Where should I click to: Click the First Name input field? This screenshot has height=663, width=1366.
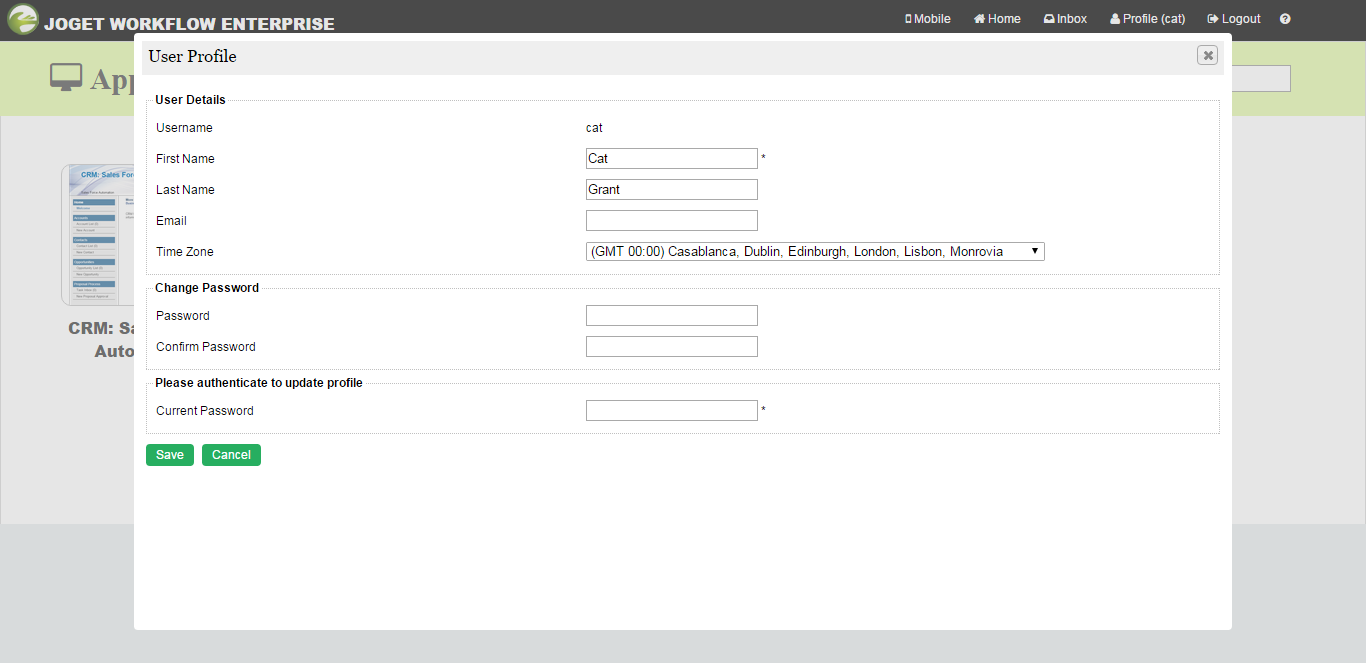click(x=671, y=159)
